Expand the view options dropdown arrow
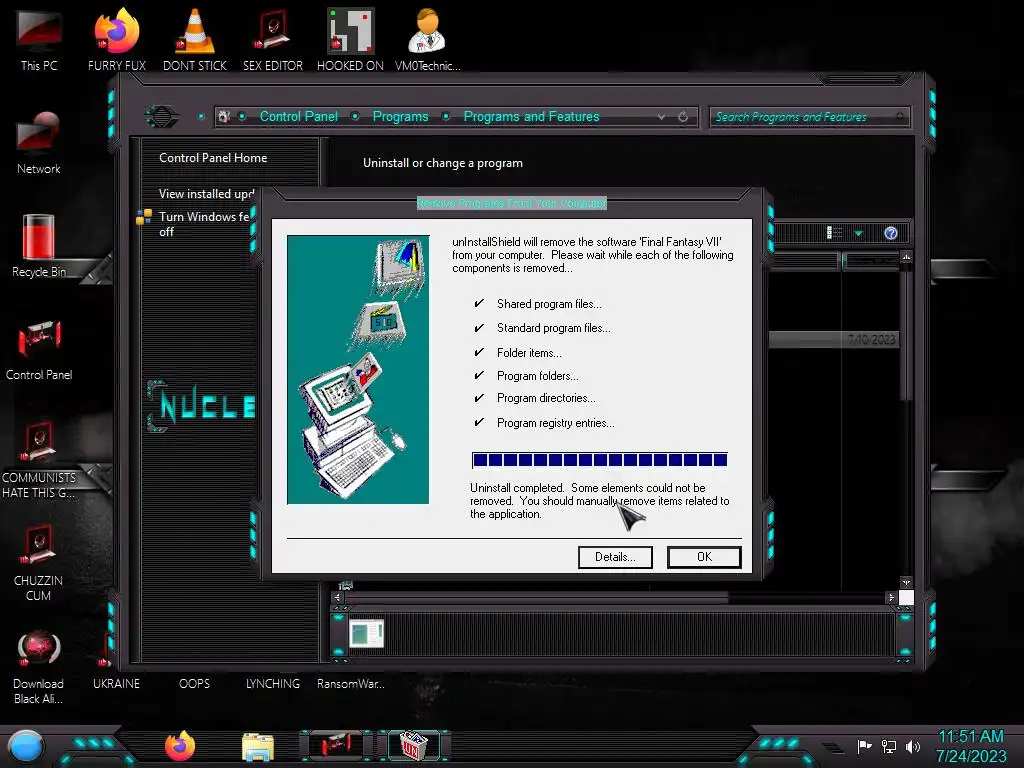Viewport: 1024px width, 768px height. tap(858, 233)
